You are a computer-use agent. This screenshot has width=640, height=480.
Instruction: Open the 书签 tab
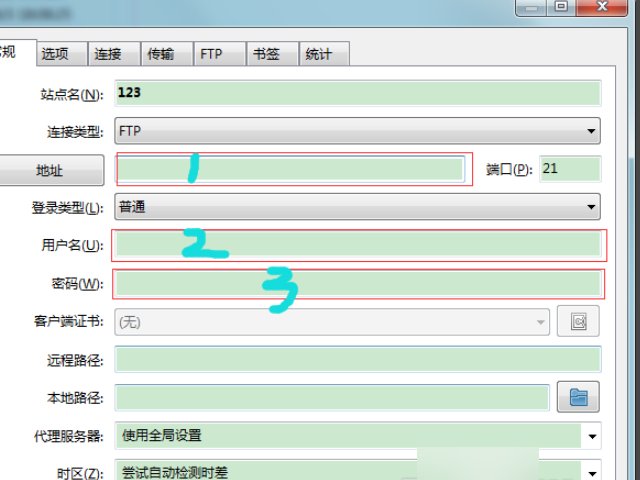(272, 53)
